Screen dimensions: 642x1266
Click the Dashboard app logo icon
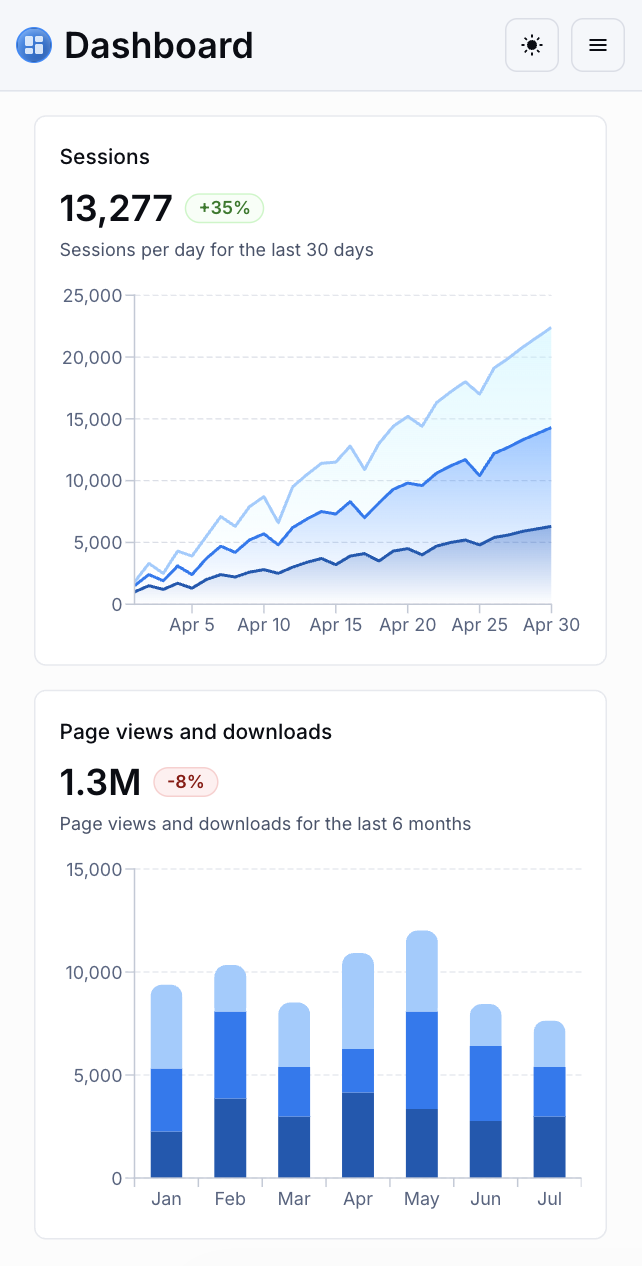pos(33,44)
